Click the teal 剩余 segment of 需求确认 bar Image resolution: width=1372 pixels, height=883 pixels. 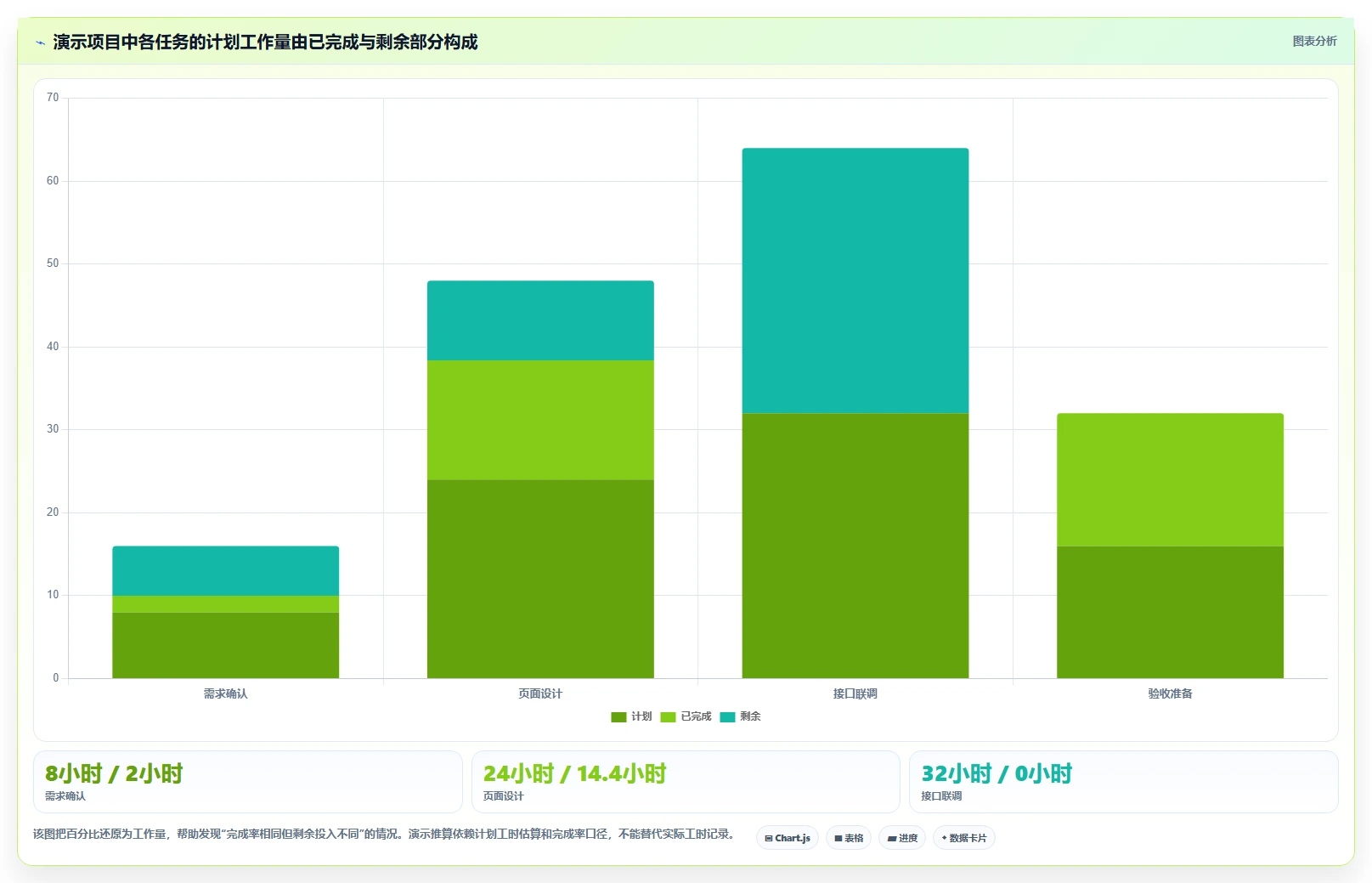point(226,571)
